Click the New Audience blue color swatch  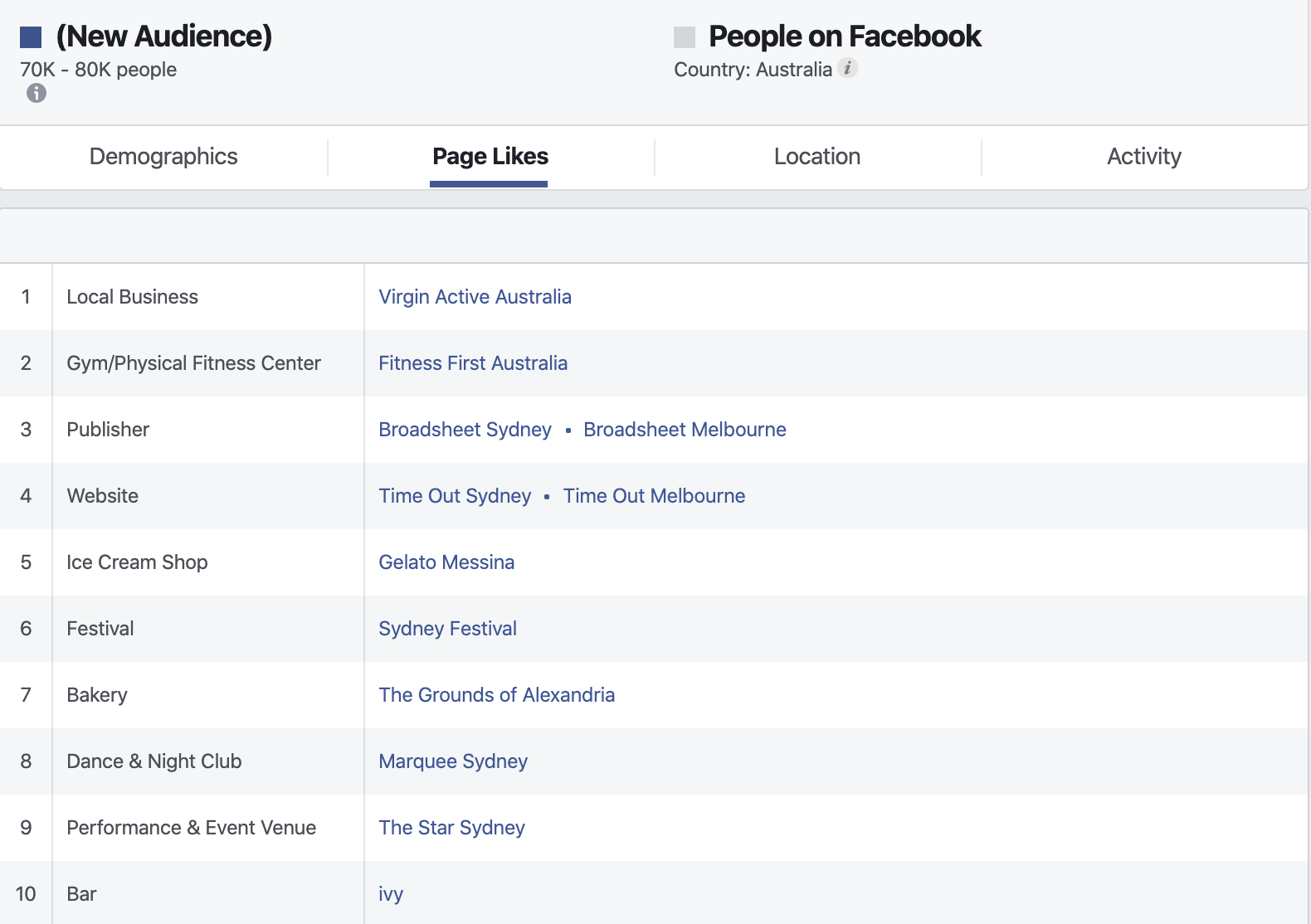point(31,37)
